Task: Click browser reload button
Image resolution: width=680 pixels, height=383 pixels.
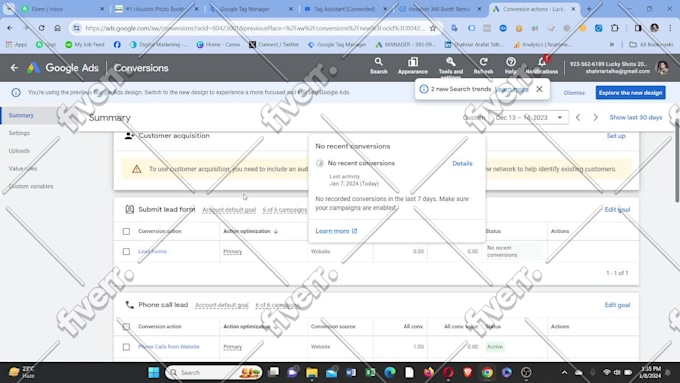Action: 41,28
